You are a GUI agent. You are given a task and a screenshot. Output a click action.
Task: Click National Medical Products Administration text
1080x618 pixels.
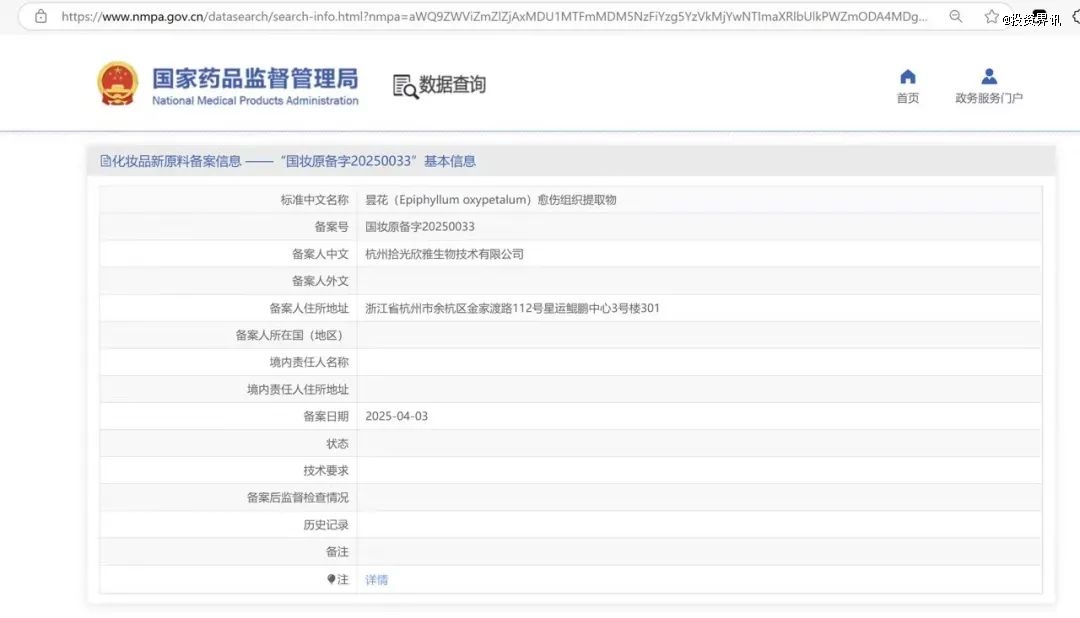pyautogui.click(x=255, y=101)
